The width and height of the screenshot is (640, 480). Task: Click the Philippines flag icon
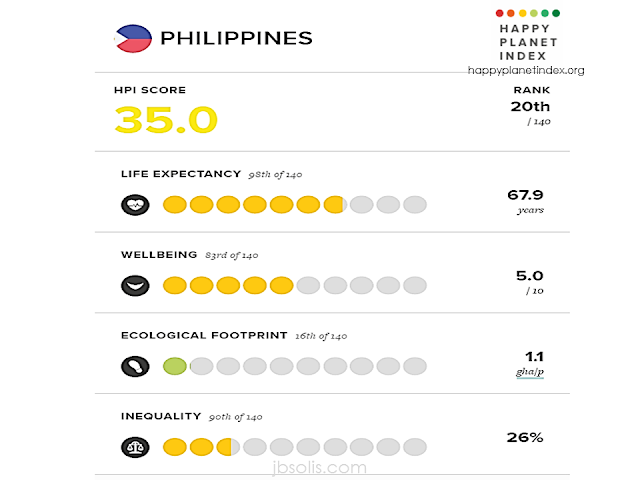pos(134,38)
